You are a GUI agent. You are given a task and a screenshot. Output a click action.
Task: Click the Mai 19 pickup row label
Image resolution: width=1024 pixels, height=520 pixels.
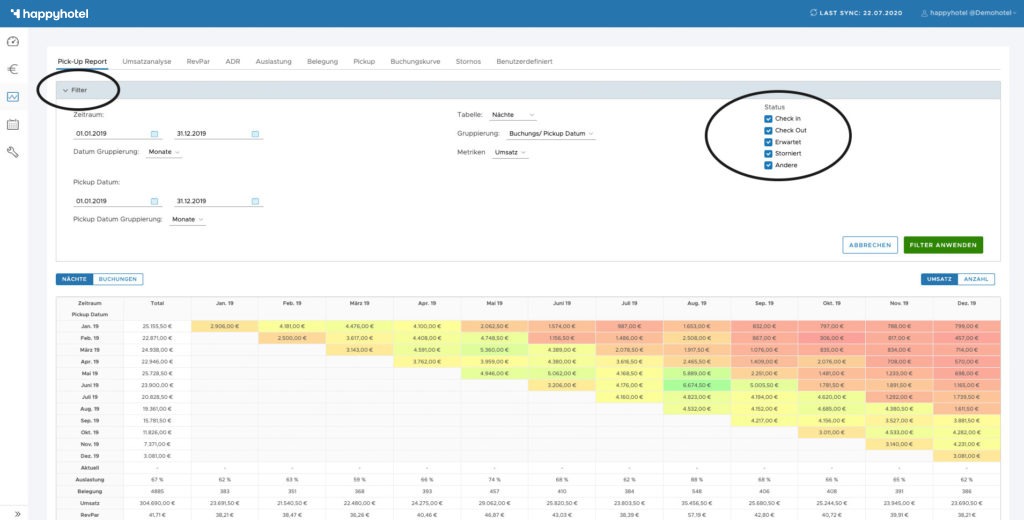[89, 374]
